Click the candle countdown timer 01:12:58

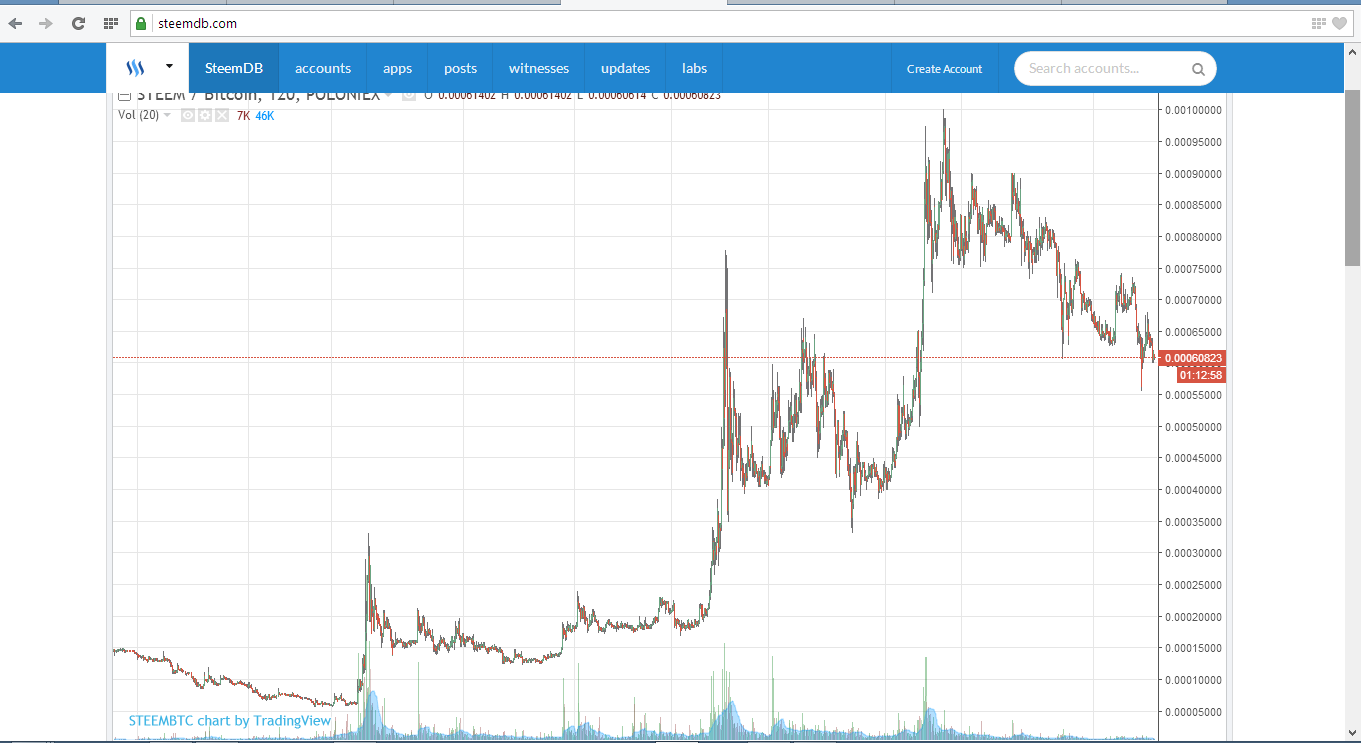(1200, 375)
